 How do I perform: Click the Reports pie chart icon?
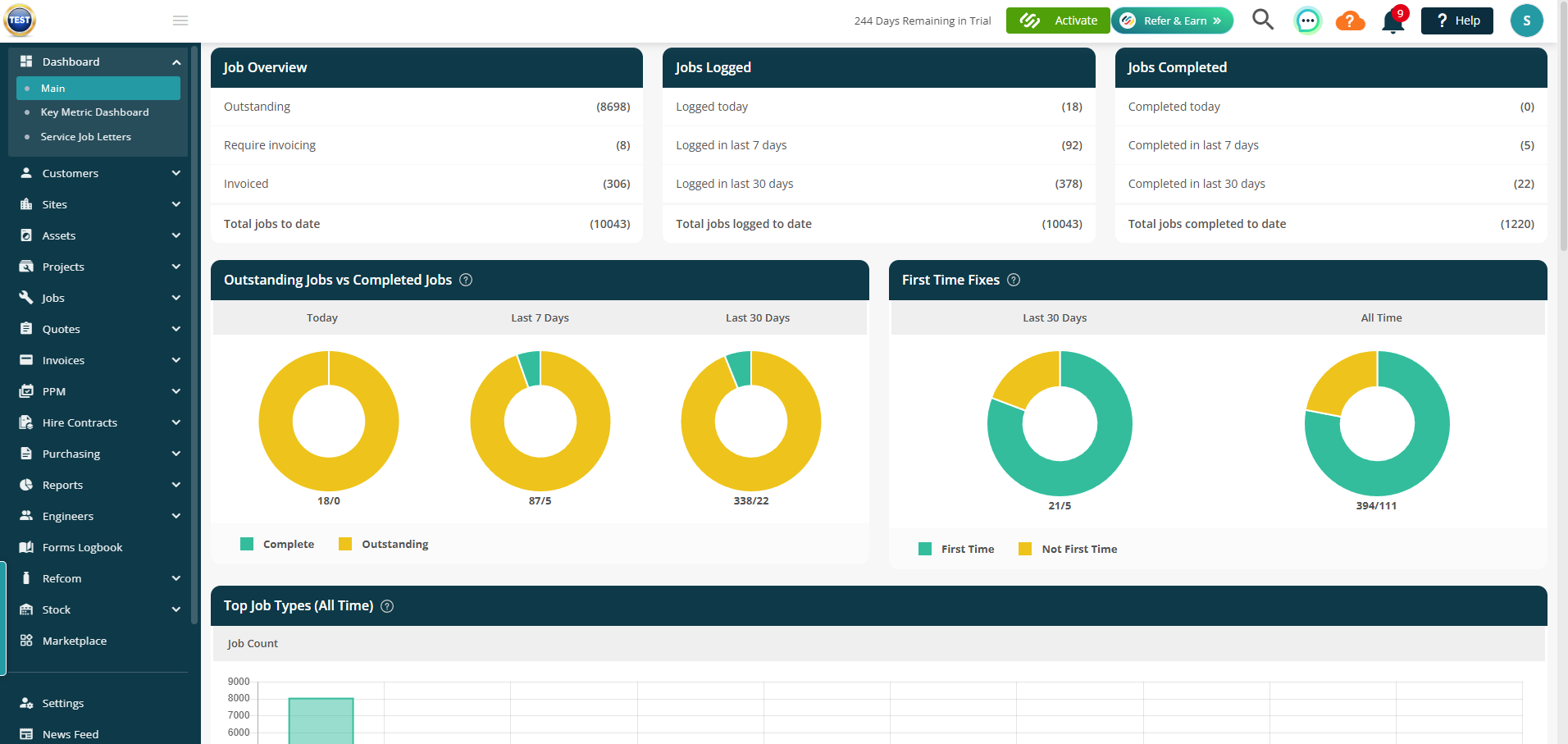point(26,485)
